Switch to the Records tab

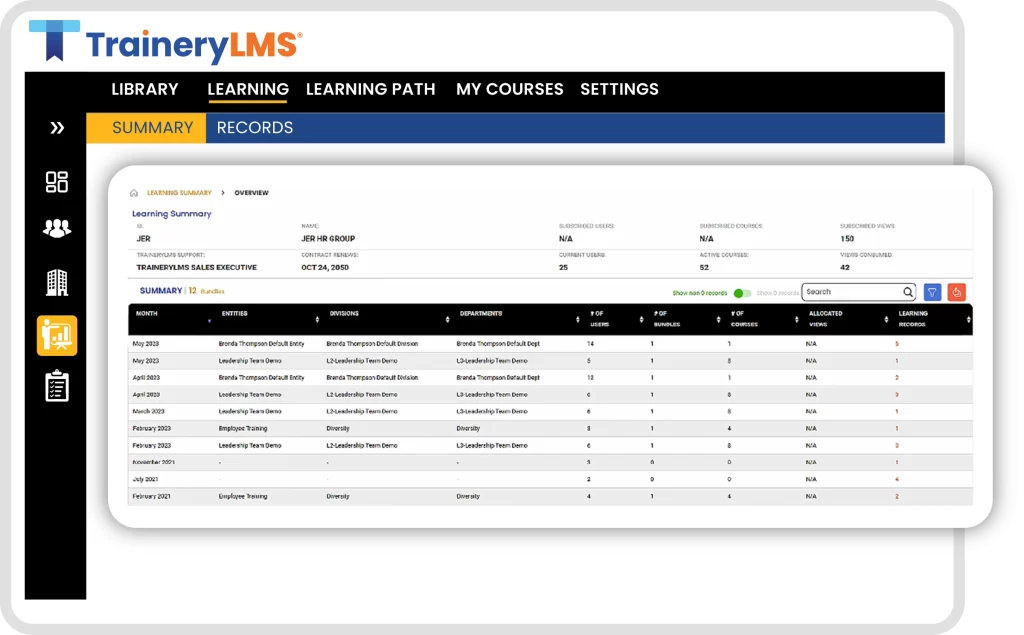pos(255,127)
